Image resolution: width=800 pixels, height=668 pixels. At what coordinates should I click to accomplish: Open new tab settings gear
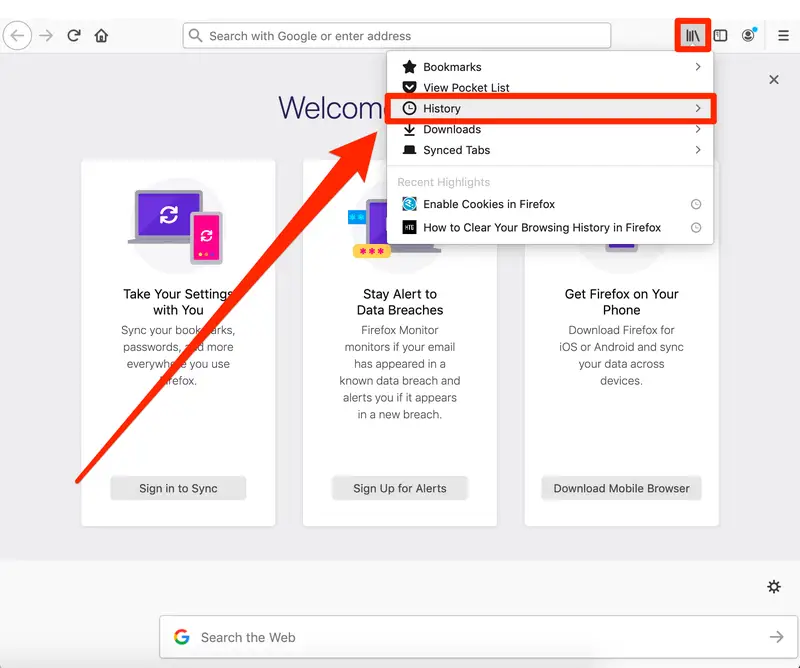coord(773,587)
